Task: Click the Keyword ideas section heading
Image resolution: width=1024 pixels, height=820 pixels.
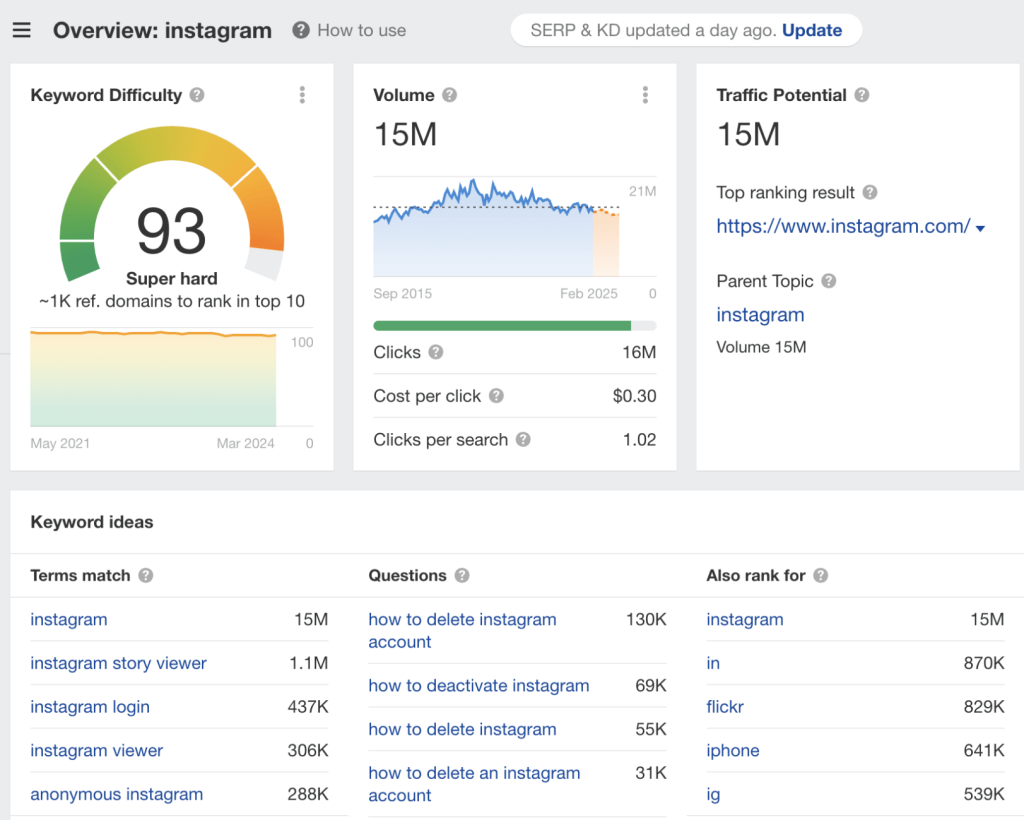Action: [92, 522]
